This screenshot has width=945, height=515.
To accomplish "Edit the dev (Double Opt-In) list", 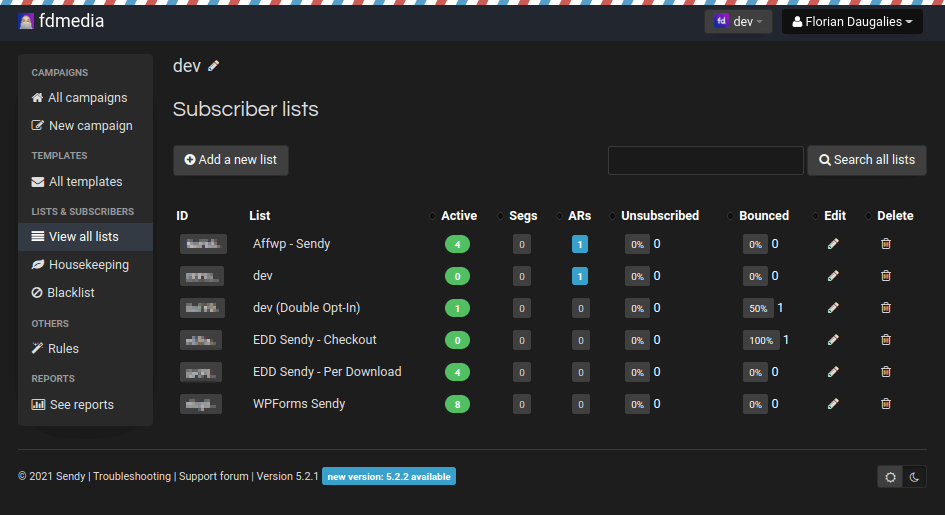I will (x=833, y=308).
